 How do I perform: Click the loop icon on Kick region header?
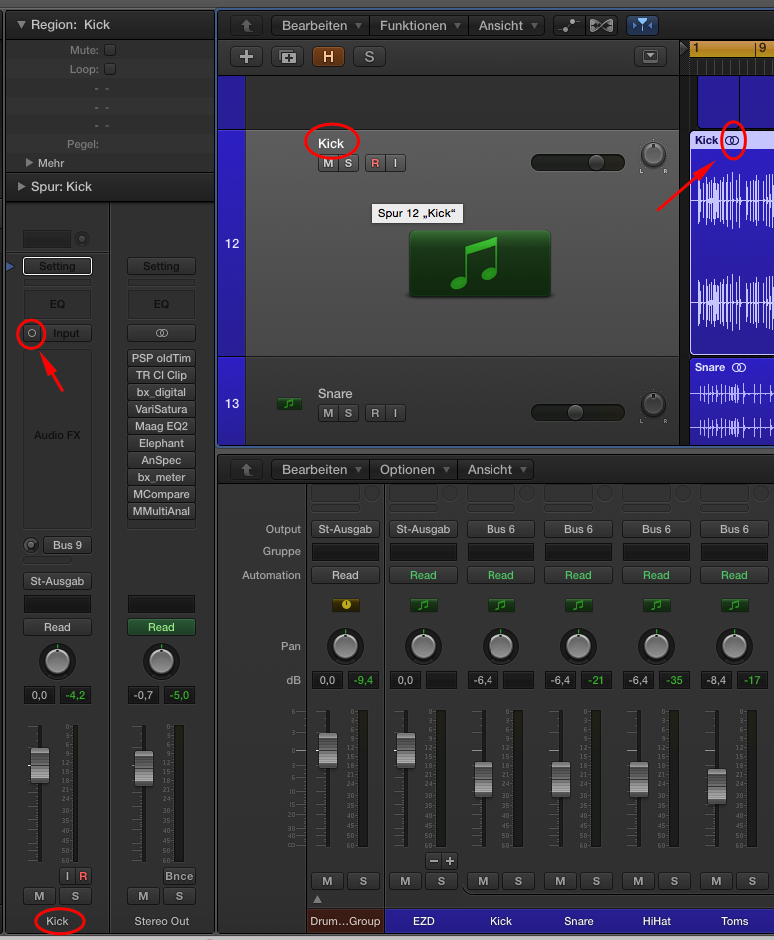732,140
